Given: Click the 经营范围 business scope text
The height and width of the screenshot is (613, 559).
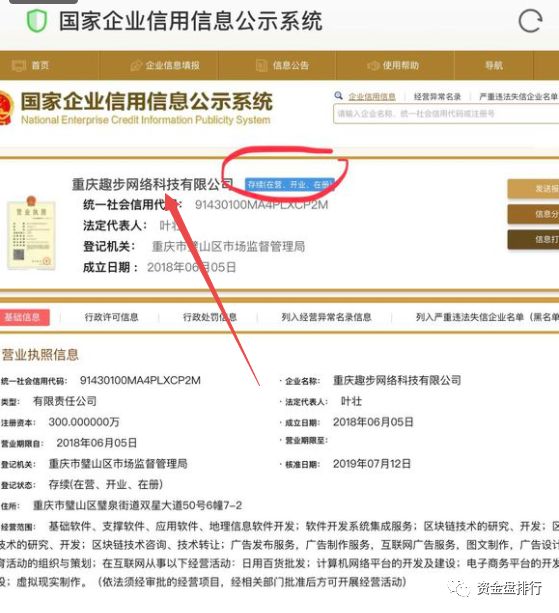Looking at the screenshot, I should (280, 554).
